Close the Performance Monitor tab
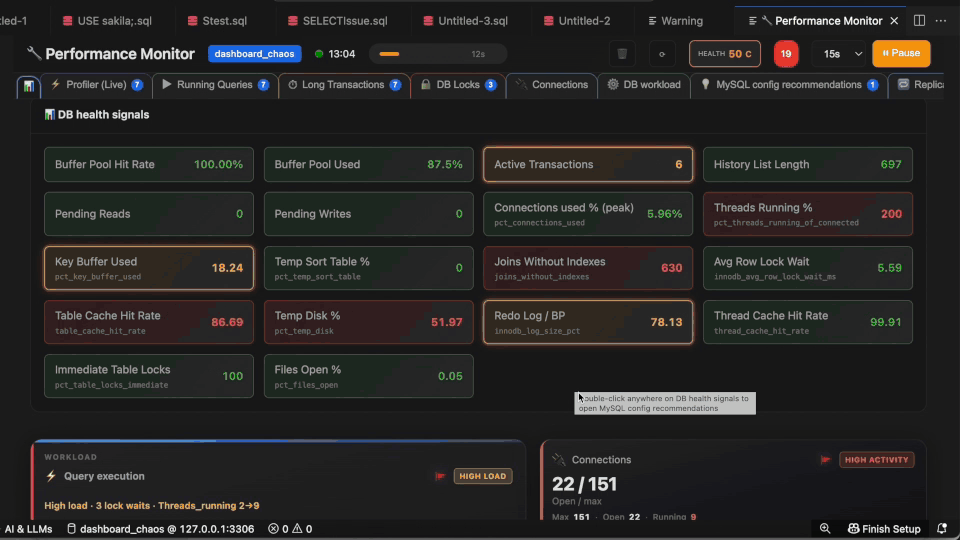 (x=894, y=21)
